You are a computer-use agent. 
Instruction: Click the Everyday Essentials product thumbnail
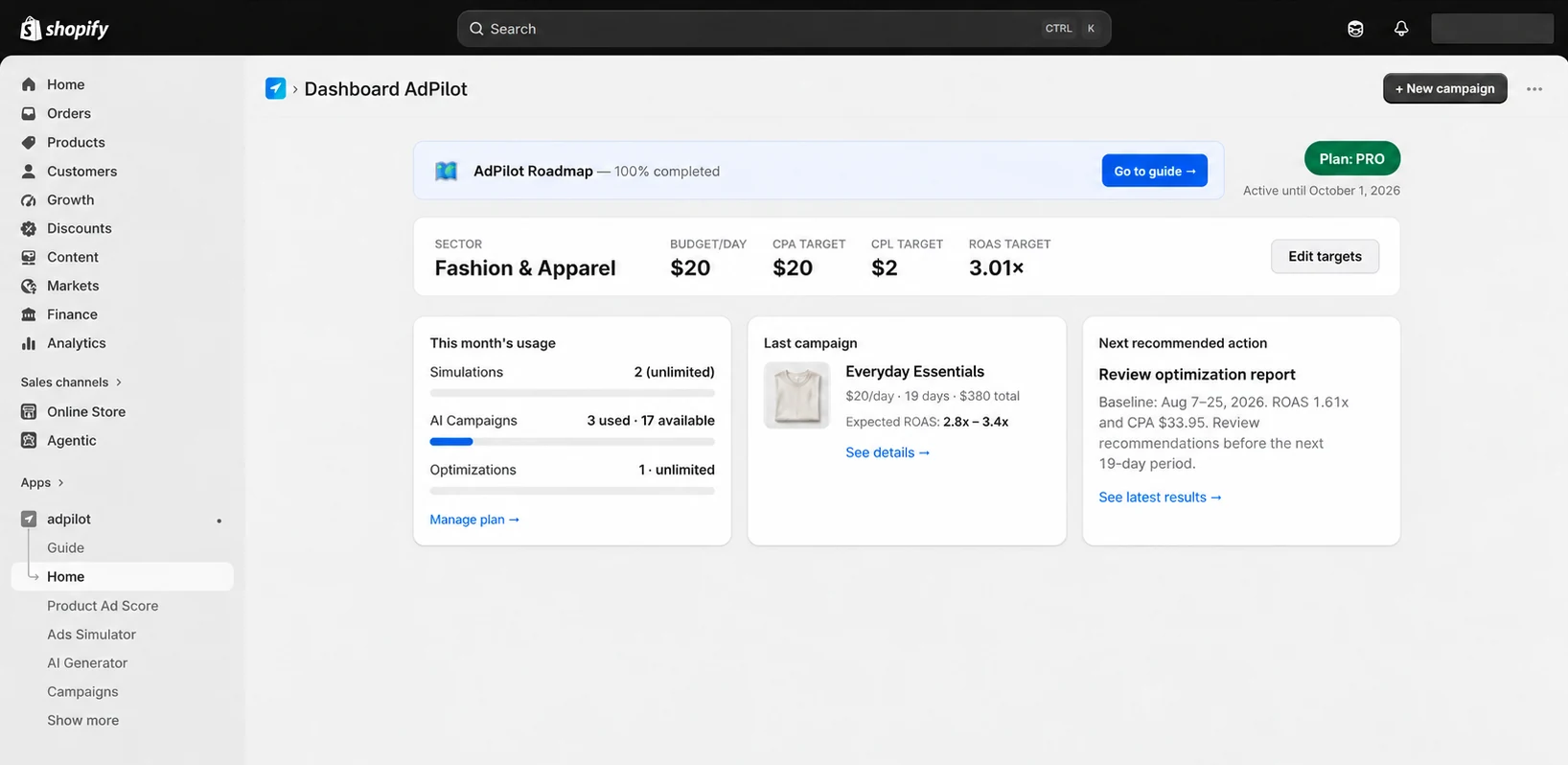tap(796, 395)
